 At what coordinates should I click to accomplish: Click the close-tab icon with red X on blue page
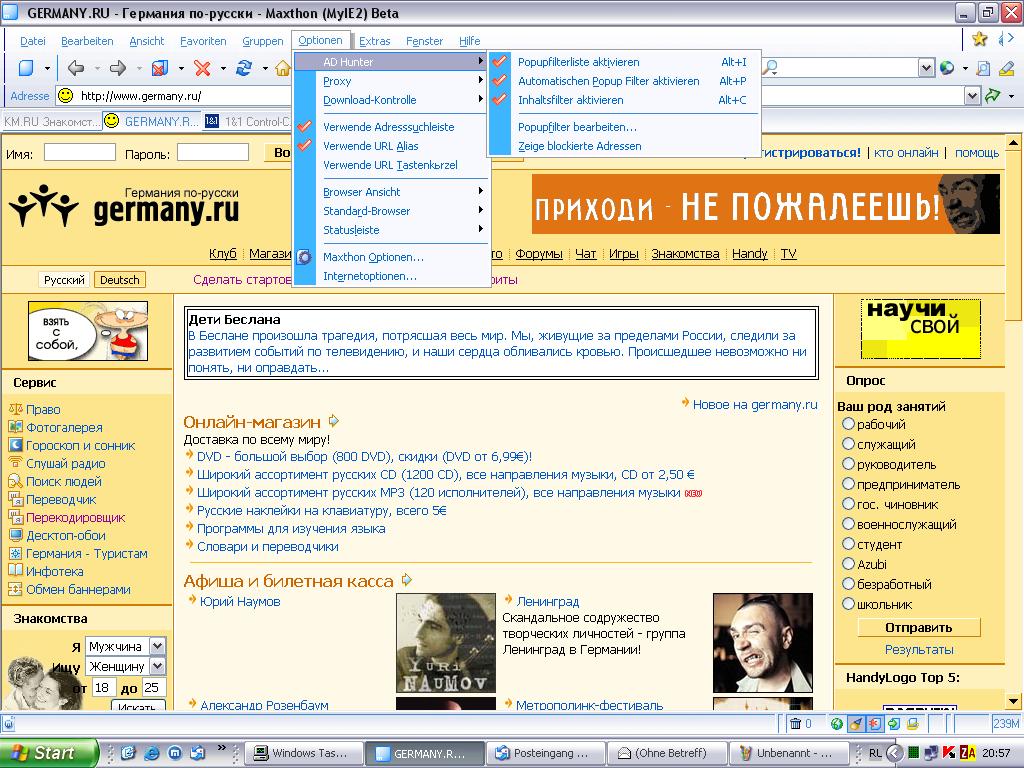click(160, 68)
